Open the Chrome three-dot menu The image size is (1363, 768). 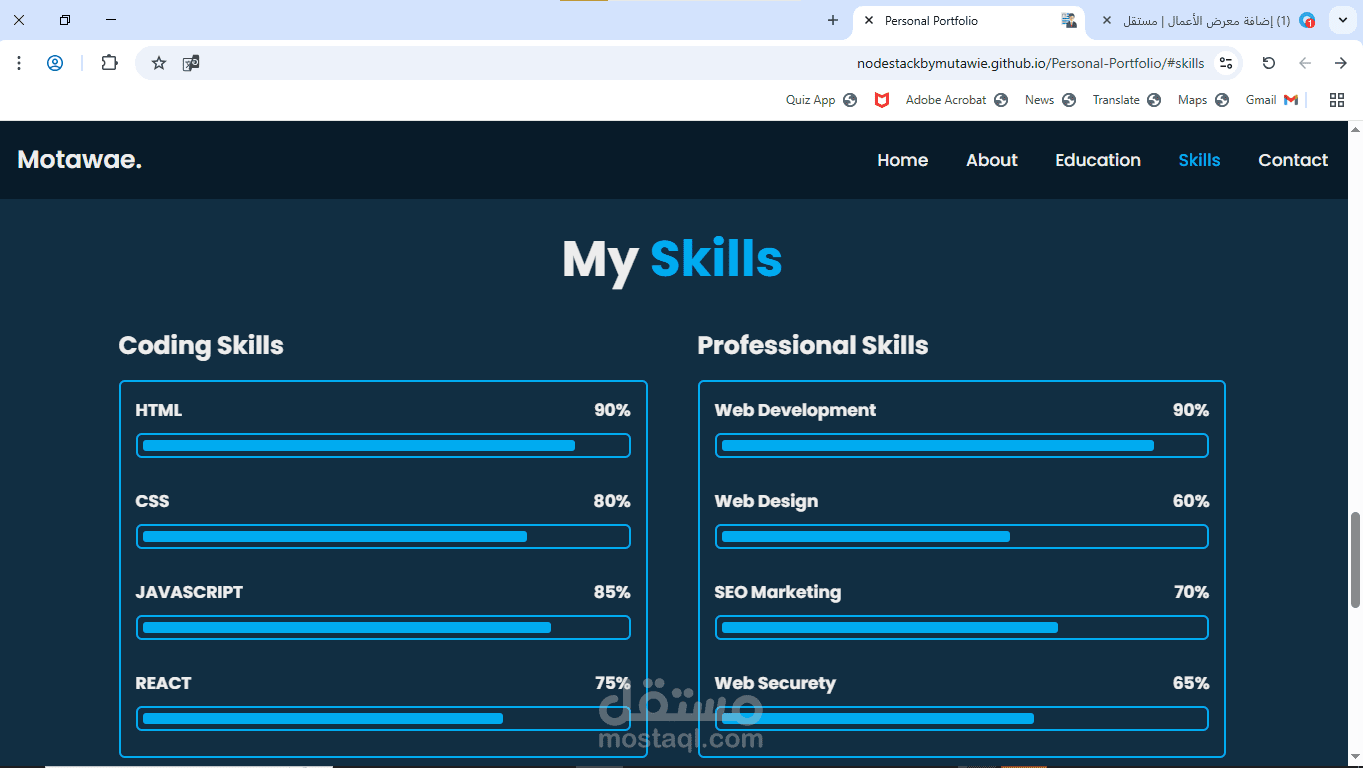[x=19, y=63]
